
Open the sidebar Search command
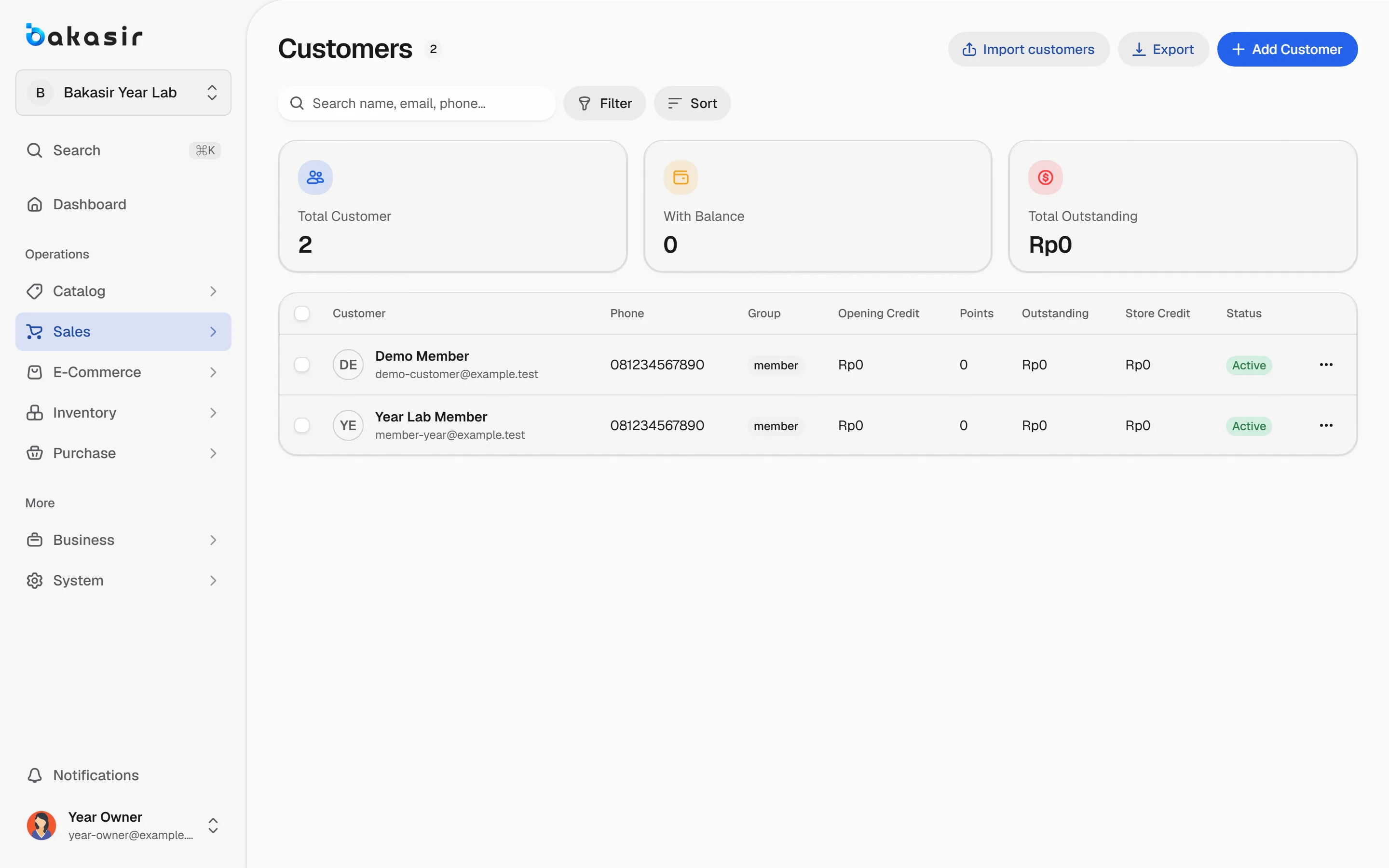123,150
